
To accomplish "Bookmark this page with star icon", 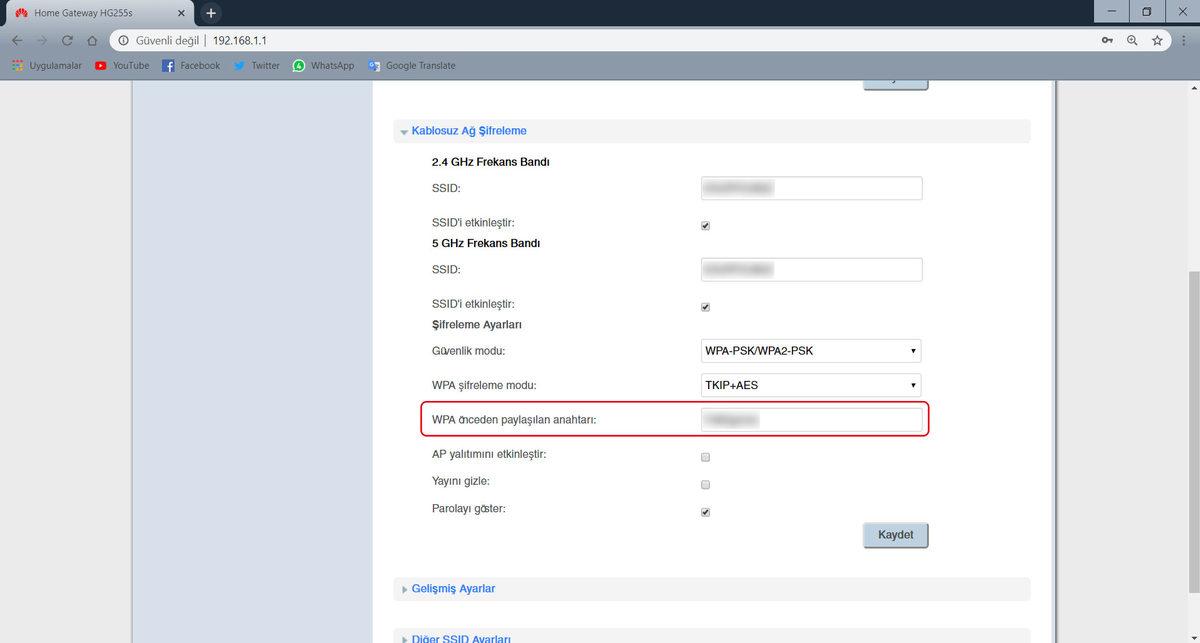I will pos(1157,41).
